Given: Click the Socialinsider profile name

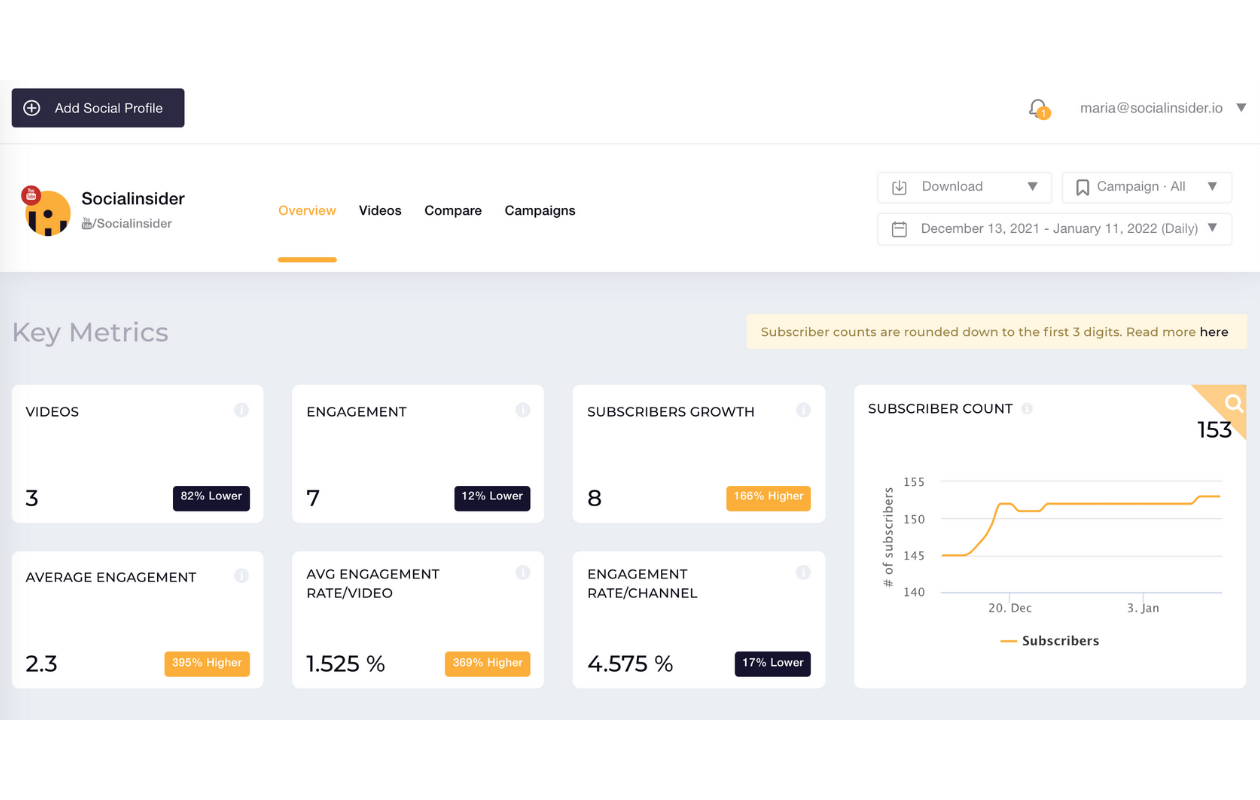Looking at the screenshot, I should (133, 199).
